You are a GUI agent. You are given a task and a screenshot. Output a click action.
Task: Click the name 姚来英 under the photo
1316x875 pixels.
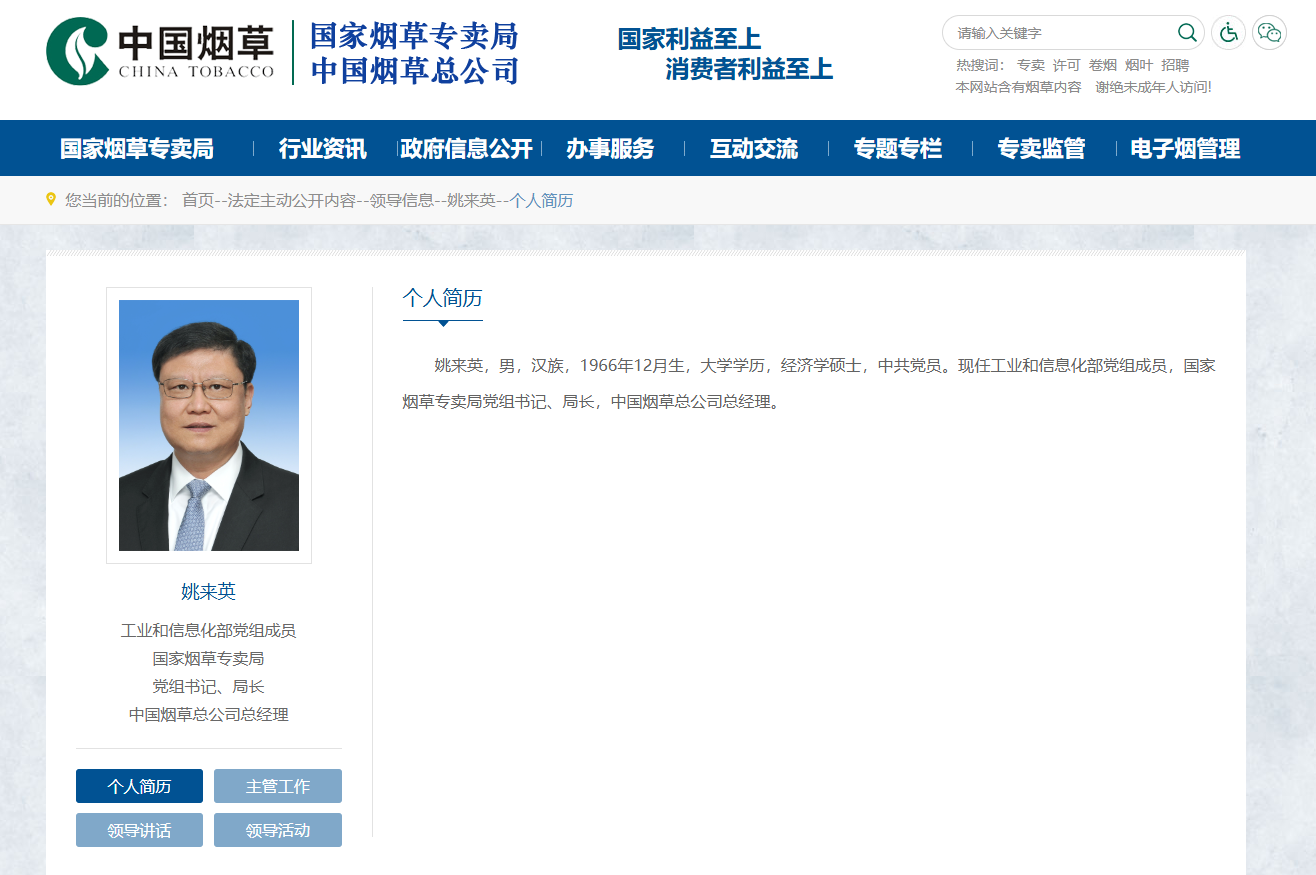point(209,591)
